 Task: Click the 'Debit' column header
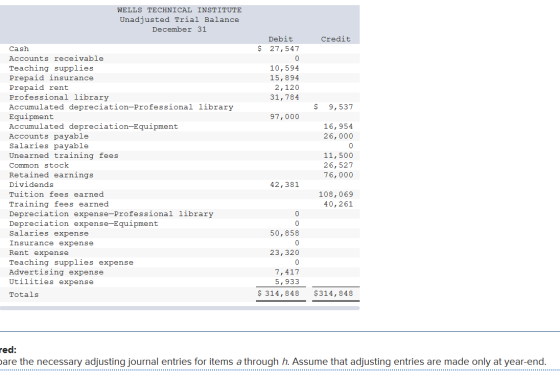[281, 39]
